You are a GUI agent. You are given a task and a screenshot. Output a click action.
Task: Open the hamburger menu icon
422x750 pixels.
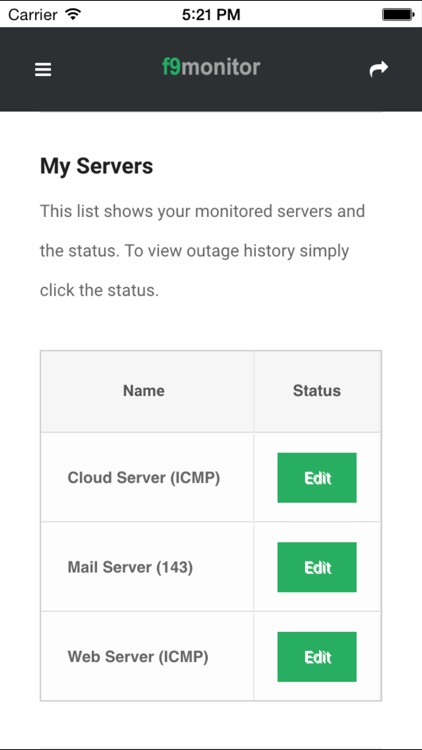pyautogui.click(x=43, y=70)
